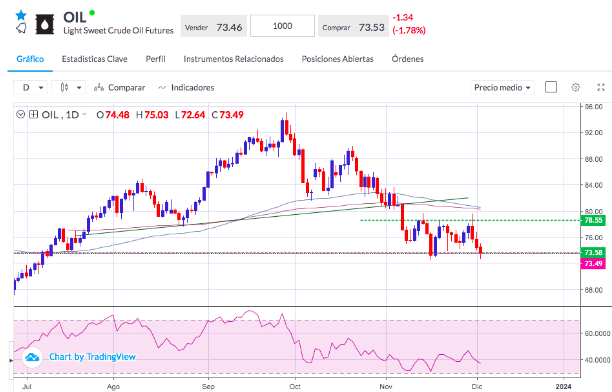Viewport: 612px width, 392px height.
Task: Click the Light Sweet Crude Oil Futures subtitle
Action: 118,31
